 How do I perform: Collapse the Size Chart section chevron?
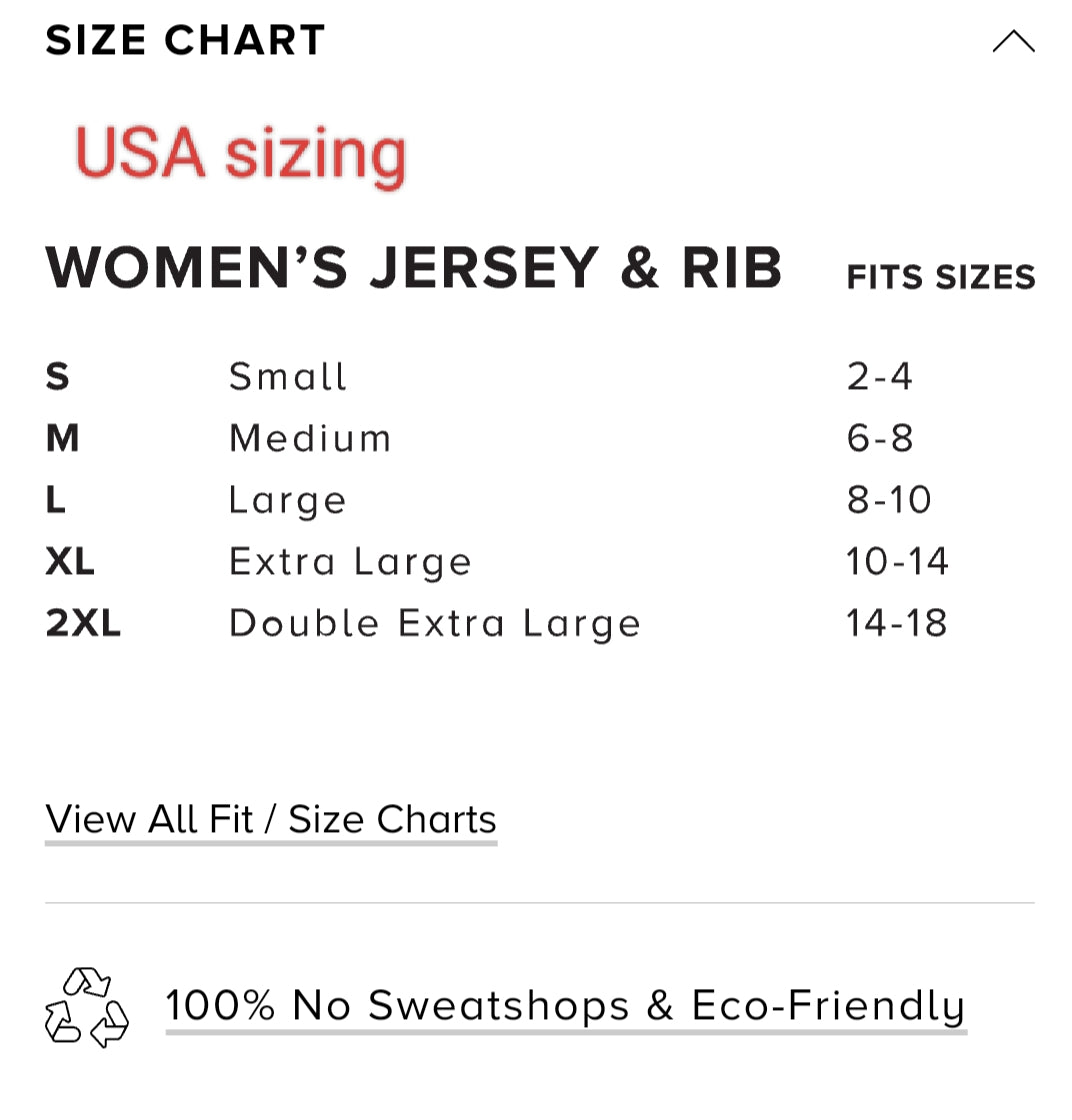click(x=1013, y=42)
